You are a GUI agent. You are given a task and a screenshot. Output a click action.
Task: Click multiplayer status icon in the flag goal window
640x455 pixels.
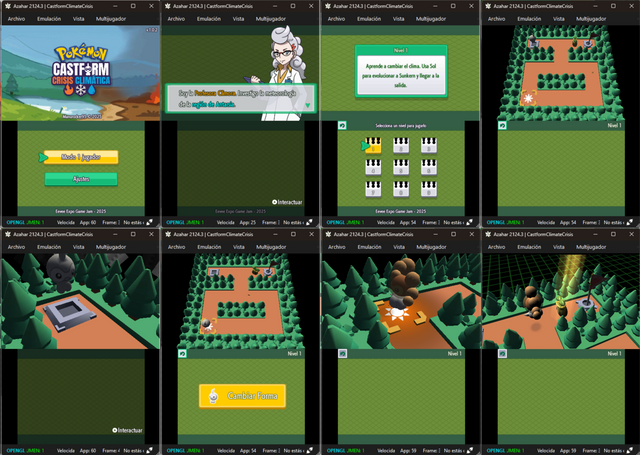(630, 451)
